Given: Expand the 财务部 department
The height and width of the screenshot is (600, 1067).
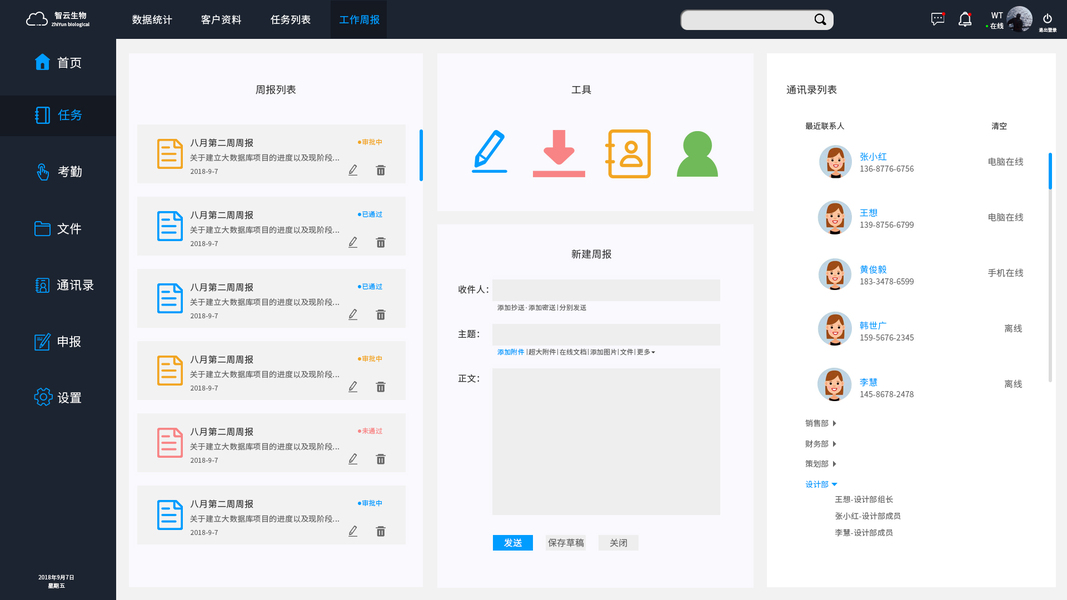Looking at the screenshot, I should click(821, 444).
